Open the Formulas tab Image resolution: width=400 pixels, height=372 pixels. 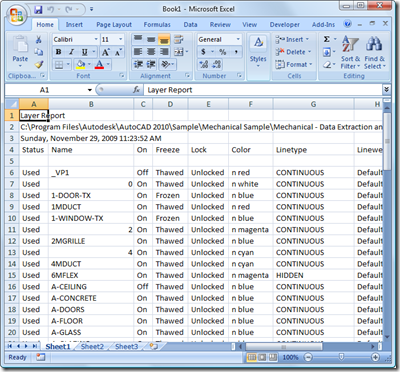[157, 25]
